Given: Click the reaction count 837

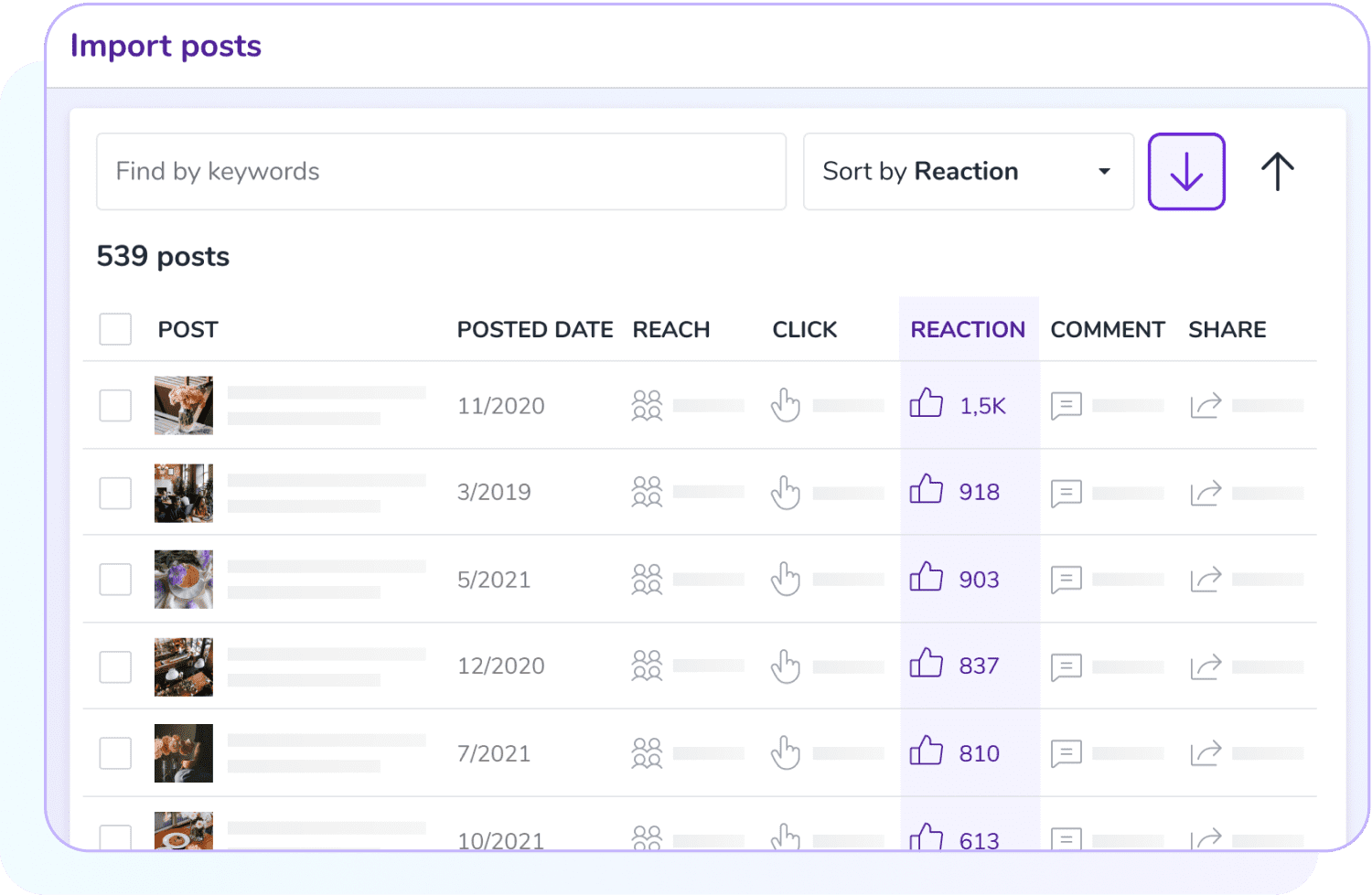Looking at the screenshot, I should click(x=980, y=666).
